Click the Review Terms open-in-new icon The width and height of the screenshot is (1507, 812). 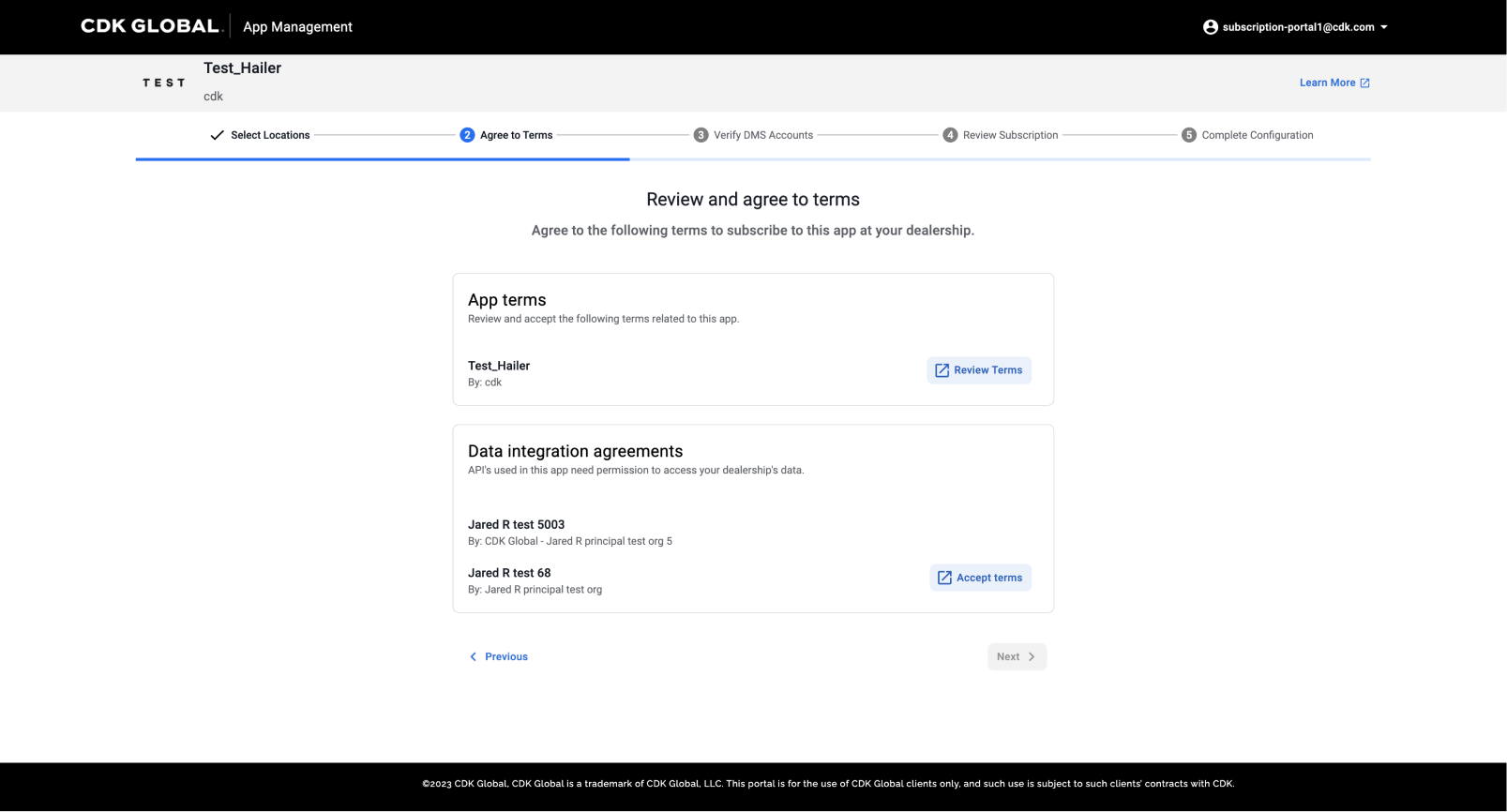(x=942, y=370)
